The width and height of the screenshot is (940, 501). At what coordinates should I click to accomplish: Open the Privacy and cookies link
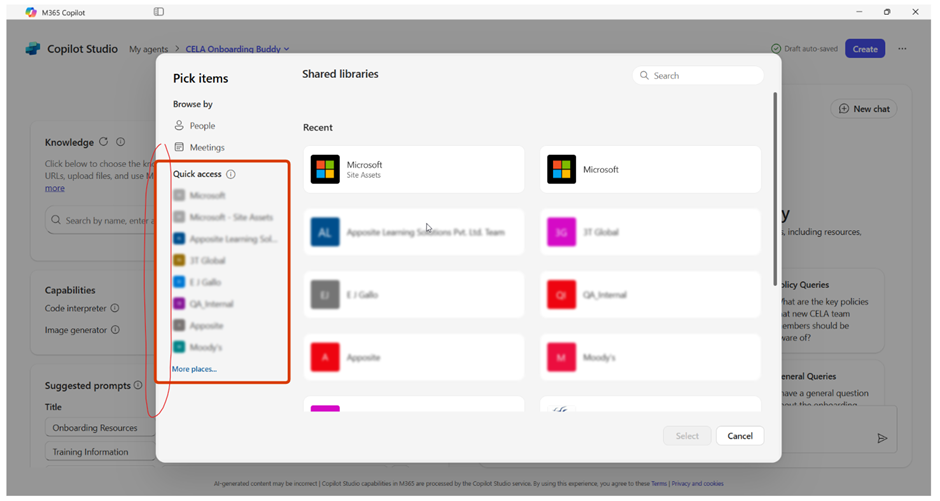pos(697,484)
